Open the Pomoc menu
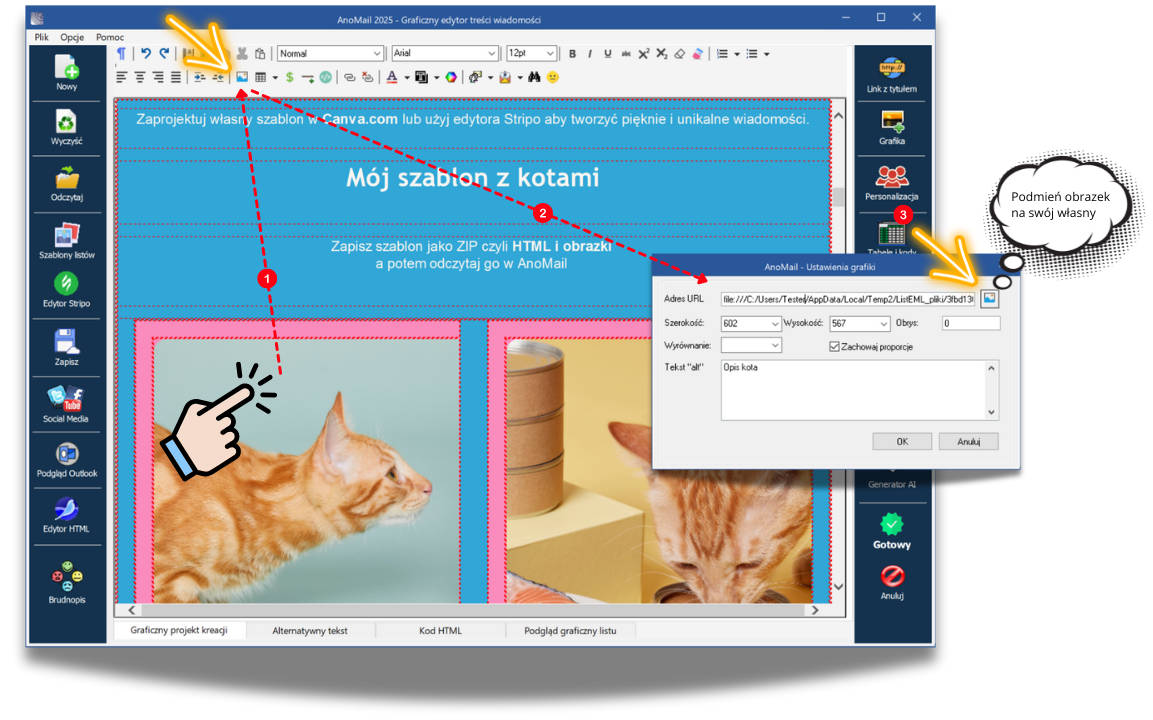The height and width of the screenshot is (720, 1153). (x=110, y=37)
